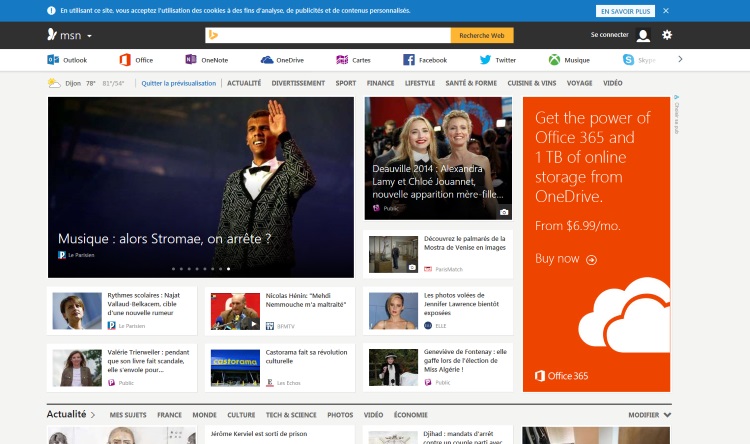
Task: Select the last carousel dot indicator
Action: (x=229, y=269)
